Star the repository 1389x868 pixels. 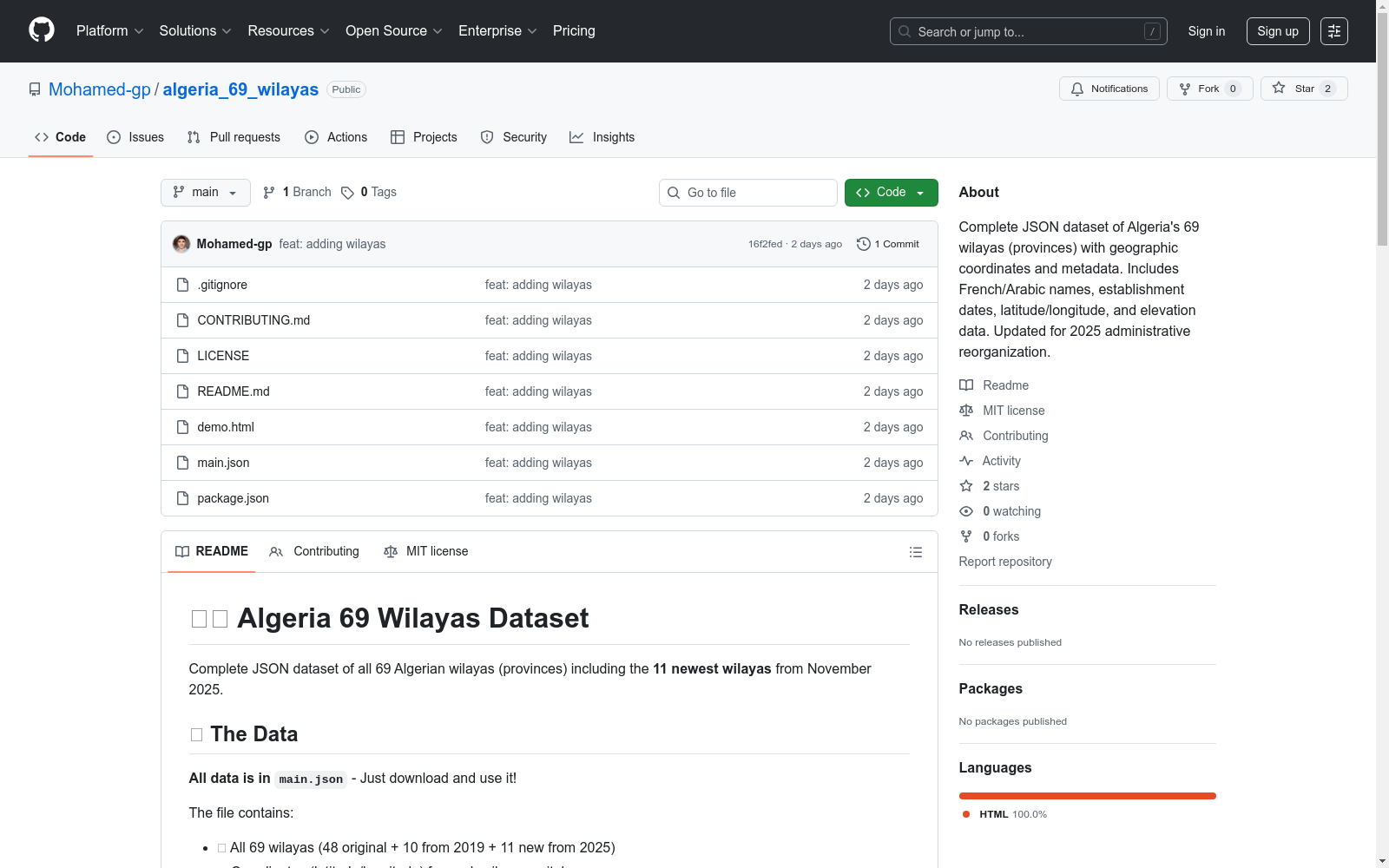click(x=1304, y=89)
